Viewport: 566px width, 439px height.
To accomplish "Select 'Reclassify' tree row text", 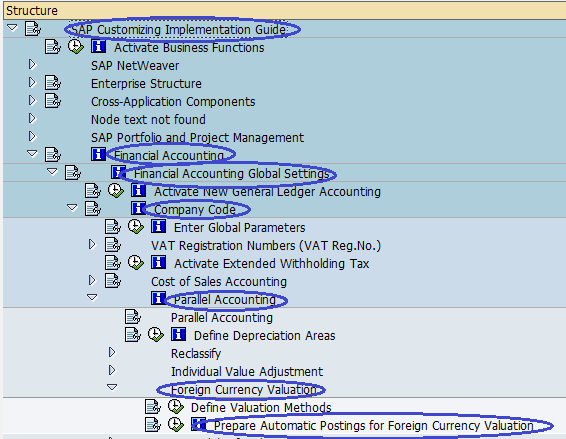I will pos(196,354).
